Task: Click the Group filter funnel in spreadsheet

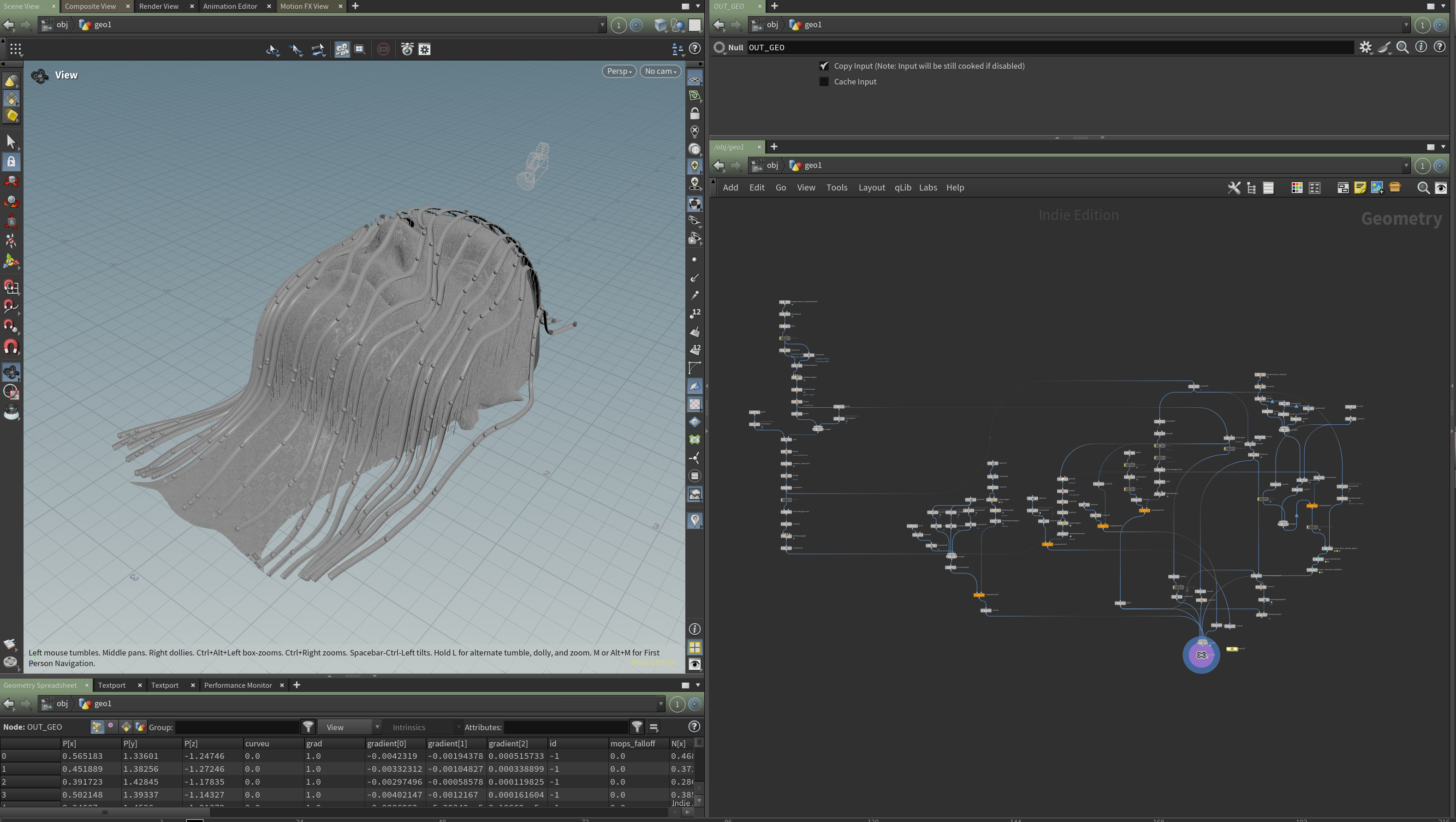Action: point(308,727)
